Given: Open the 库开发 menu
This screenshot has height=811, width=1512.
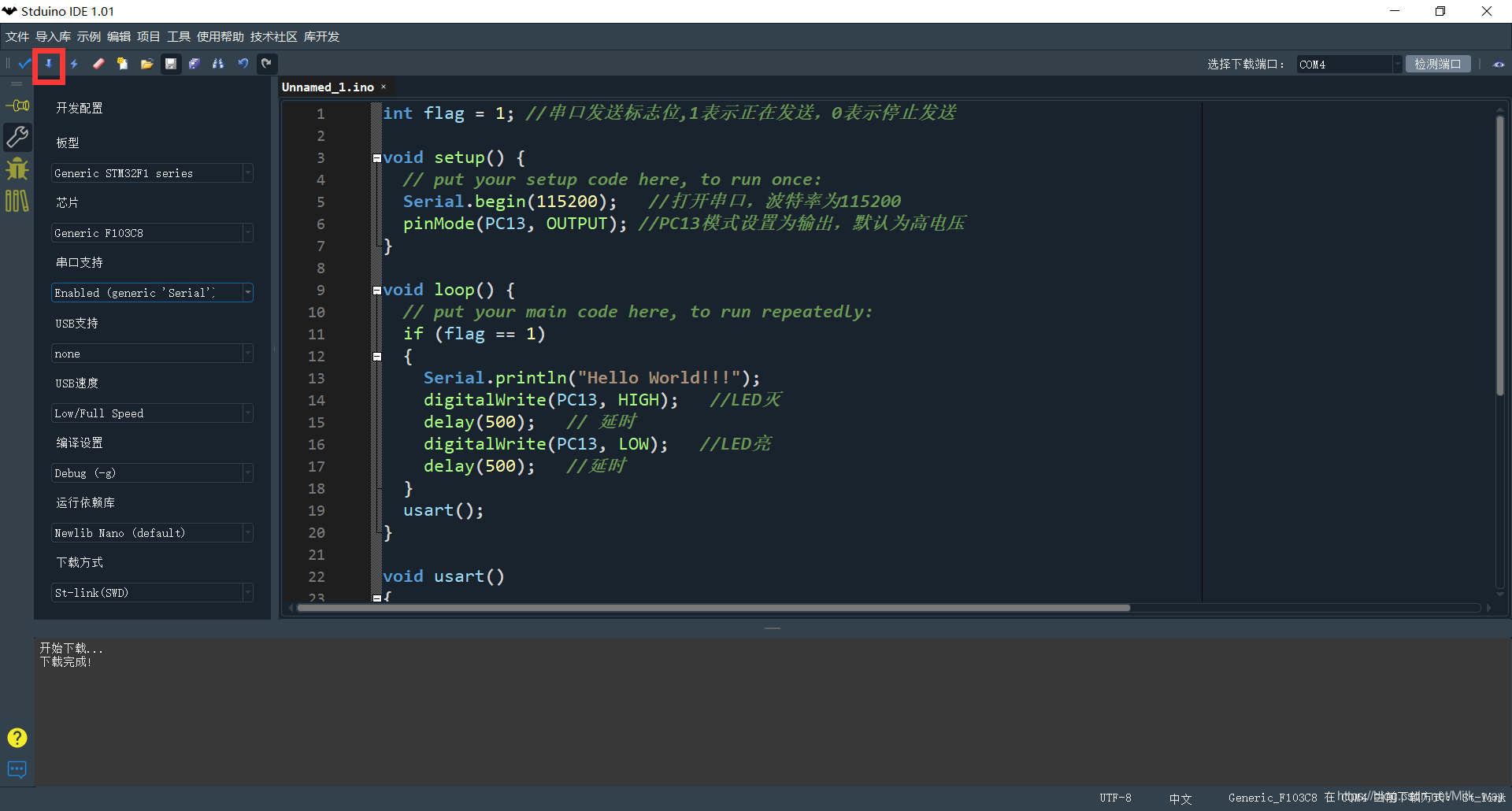Looking at the screenshot, I should click(321, 37).
